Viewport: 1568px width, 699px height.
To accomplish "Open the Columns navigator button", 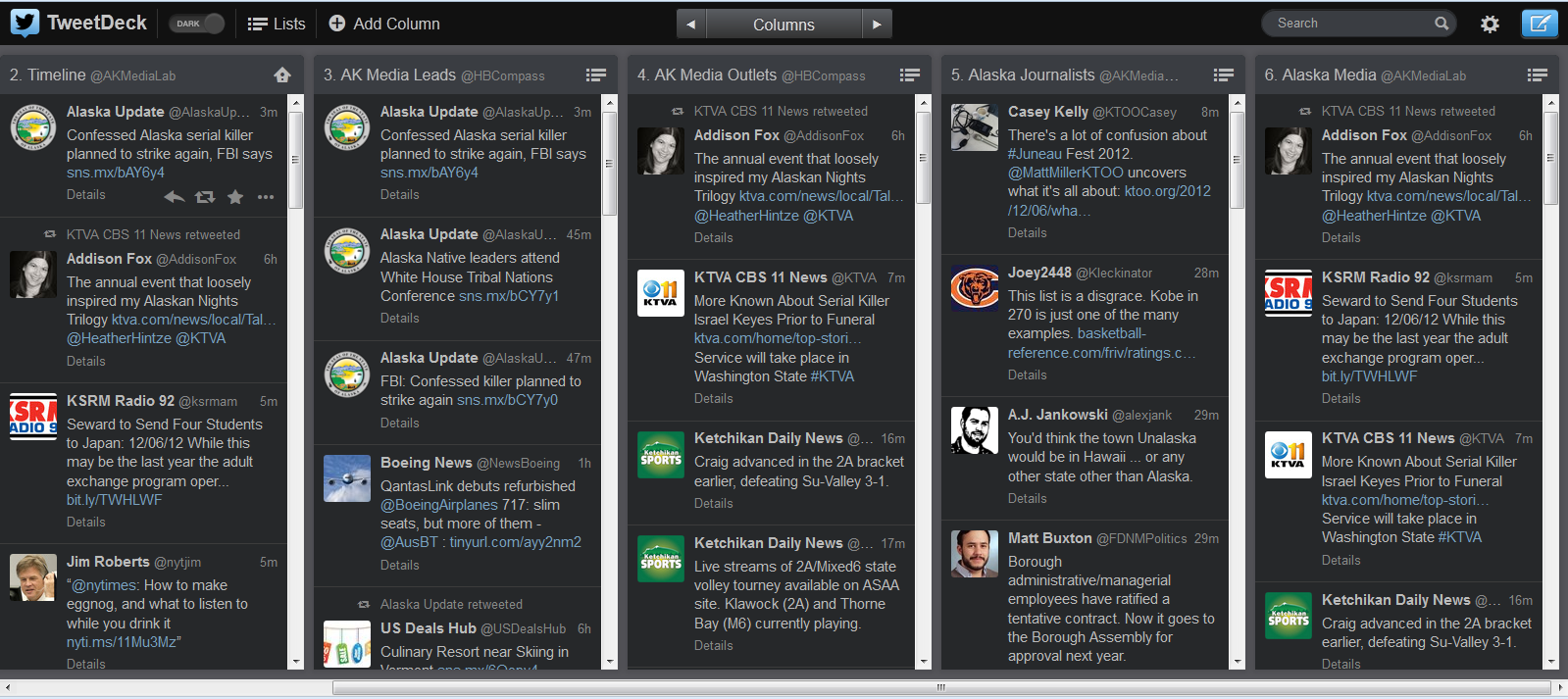I will pos(784,25).
